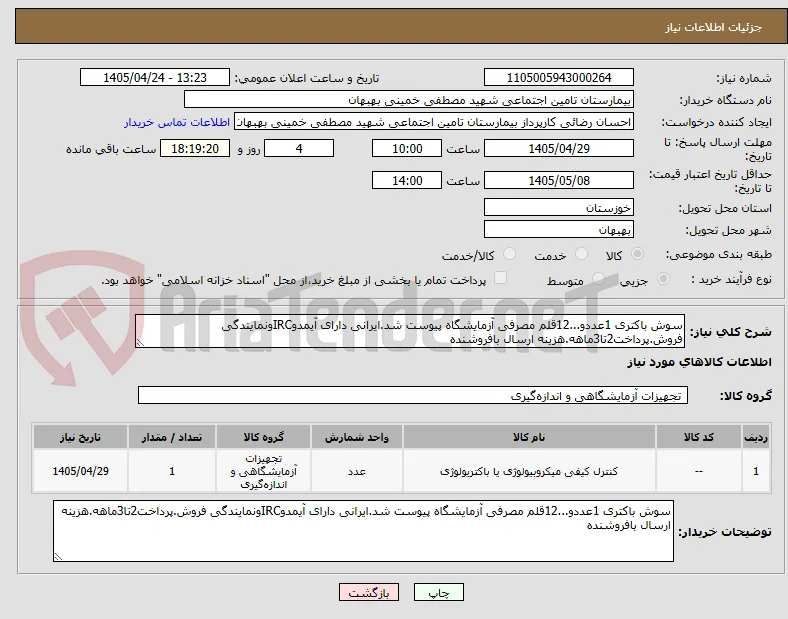This screenshot has height=619, width=788.
Task: Click the بازگشت back button
Action: pyautogui.click(x=369, y=592)
